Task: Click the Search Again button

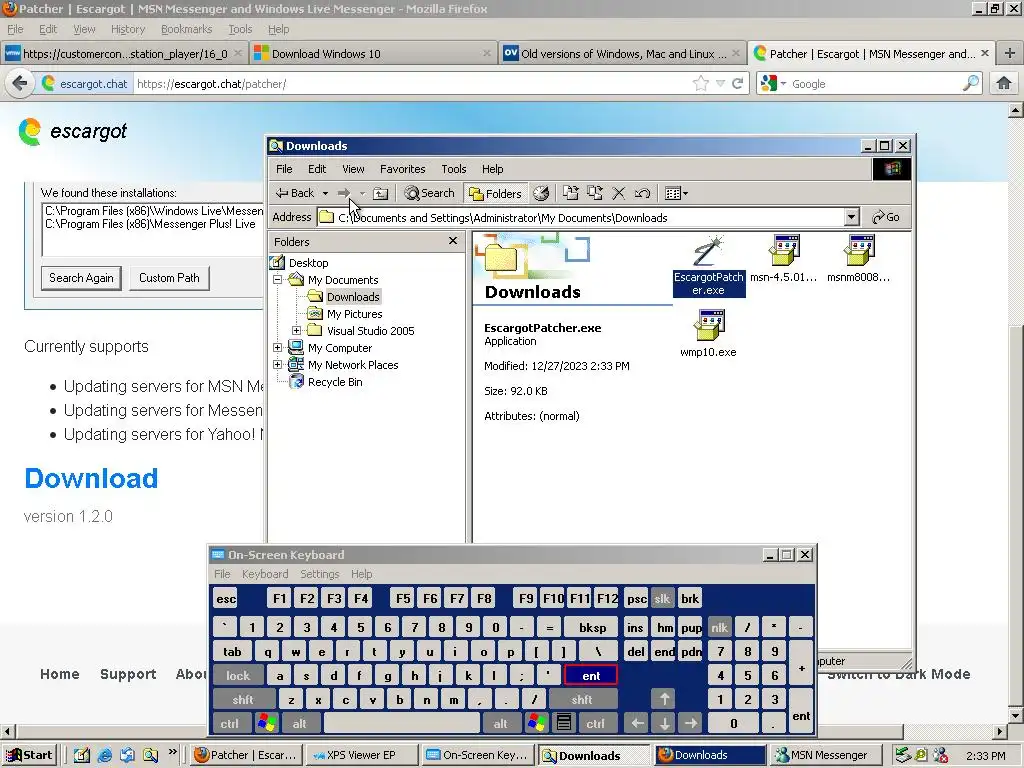Action: coord(81,278)
